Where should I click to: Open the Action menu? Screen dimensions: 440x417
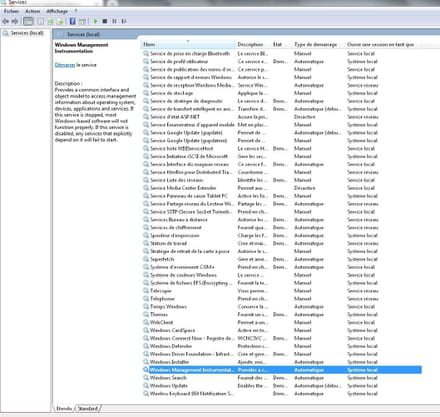pos(33,11)
